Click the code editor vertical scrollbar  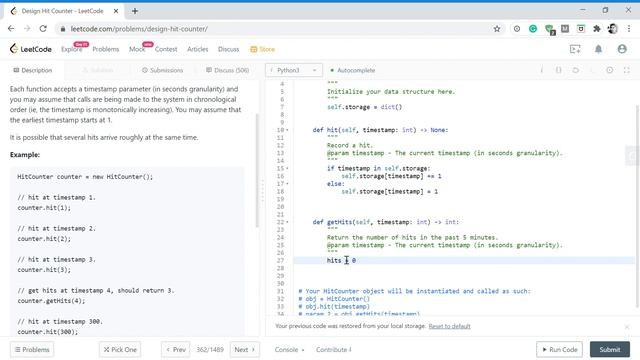pos(637,206)
